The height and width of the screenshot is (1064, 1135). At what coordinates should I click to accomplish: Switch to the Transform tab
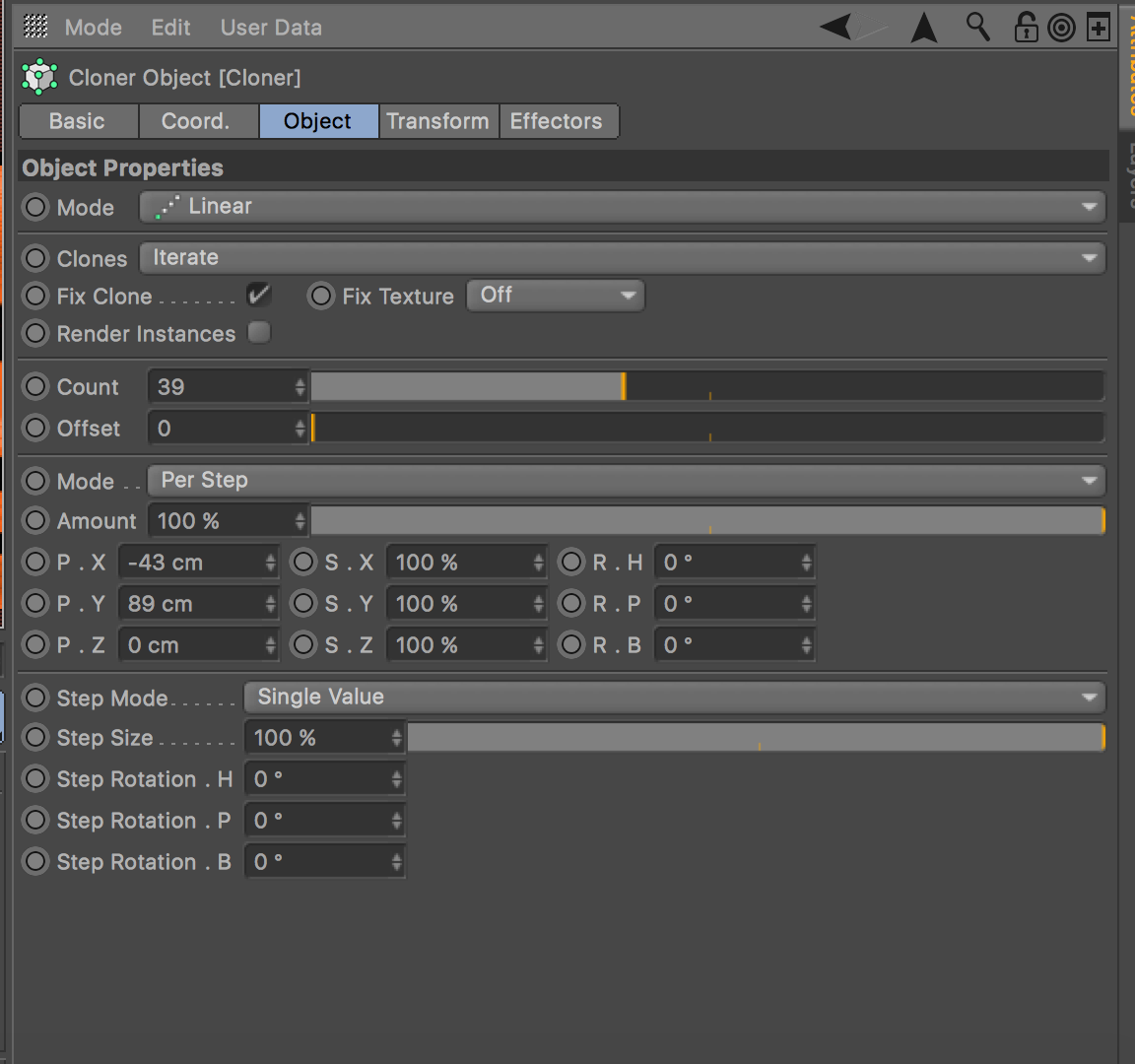point(438,121)
